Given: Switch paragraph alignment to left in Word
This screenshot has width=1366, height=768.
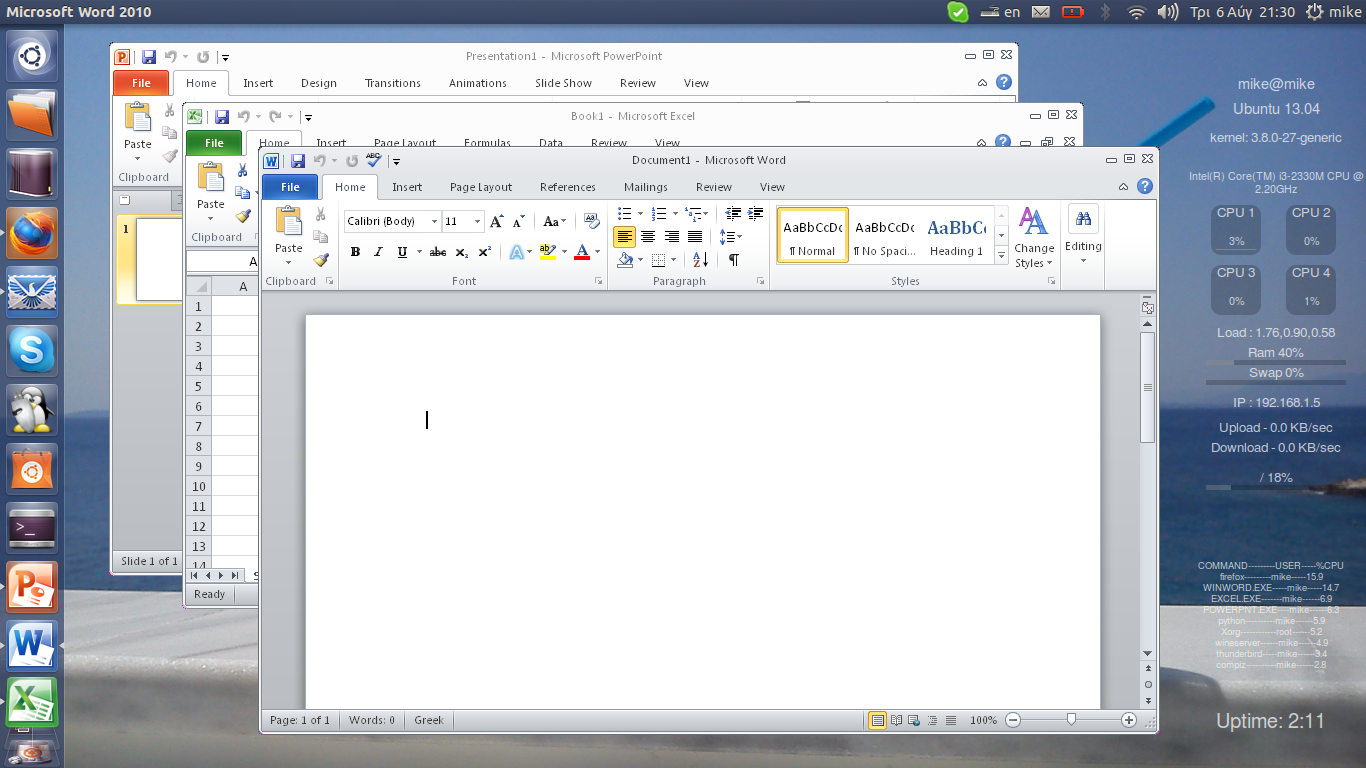Looking at the screenshot, I should (624, 237).
